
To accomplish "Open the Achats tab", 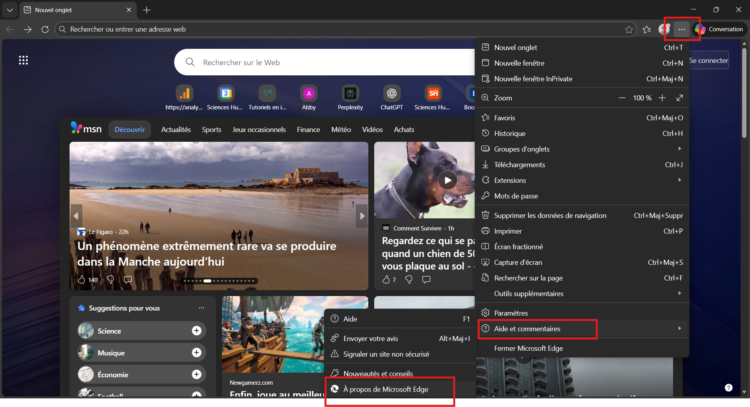I will pos(404,130).
